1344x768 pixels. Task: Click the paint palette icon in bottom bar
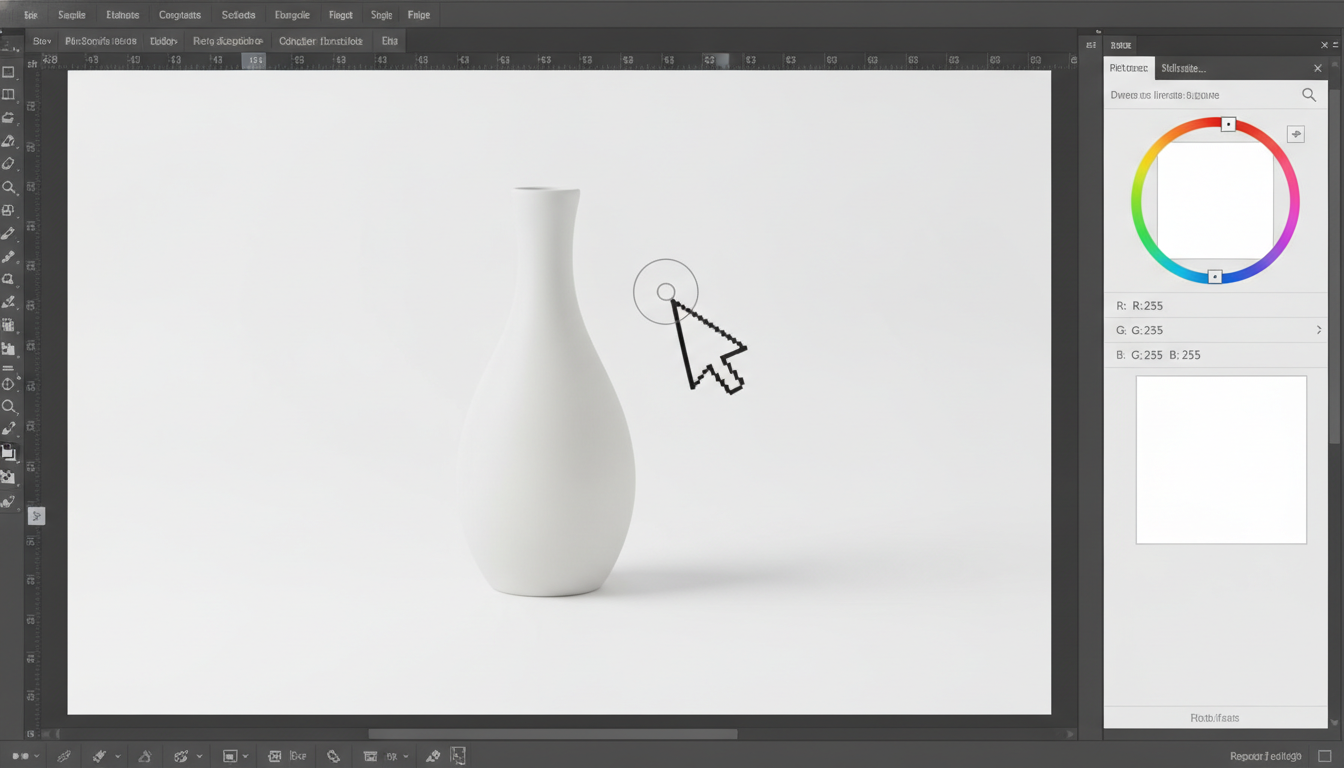181,757
